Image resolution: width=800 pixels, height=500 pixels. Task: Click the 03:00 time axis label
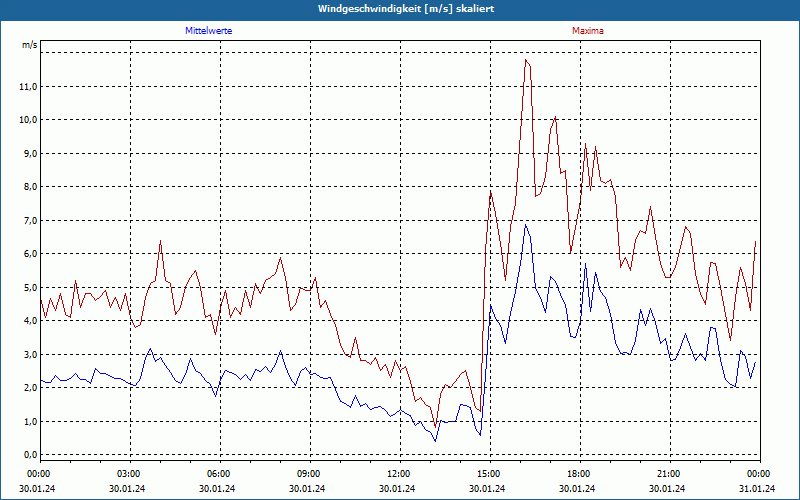click(130, 474)
